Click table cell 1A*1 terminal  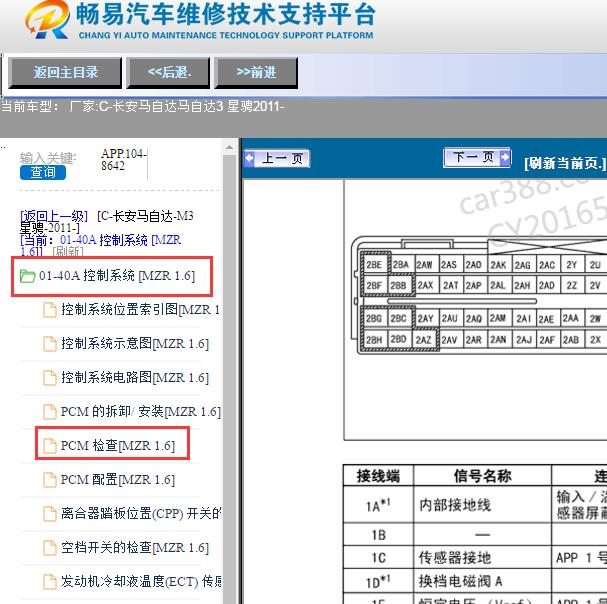[378, 505]
